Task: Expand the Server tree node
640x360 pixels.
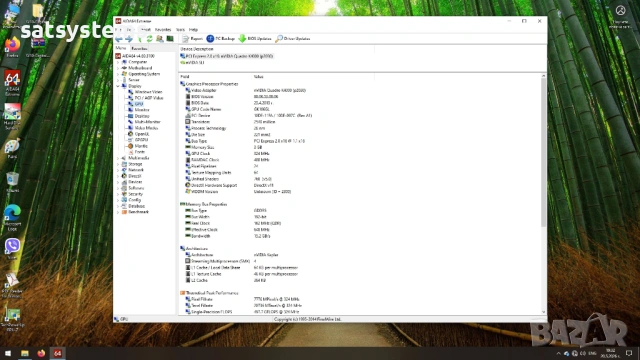Action: [118, 80]
